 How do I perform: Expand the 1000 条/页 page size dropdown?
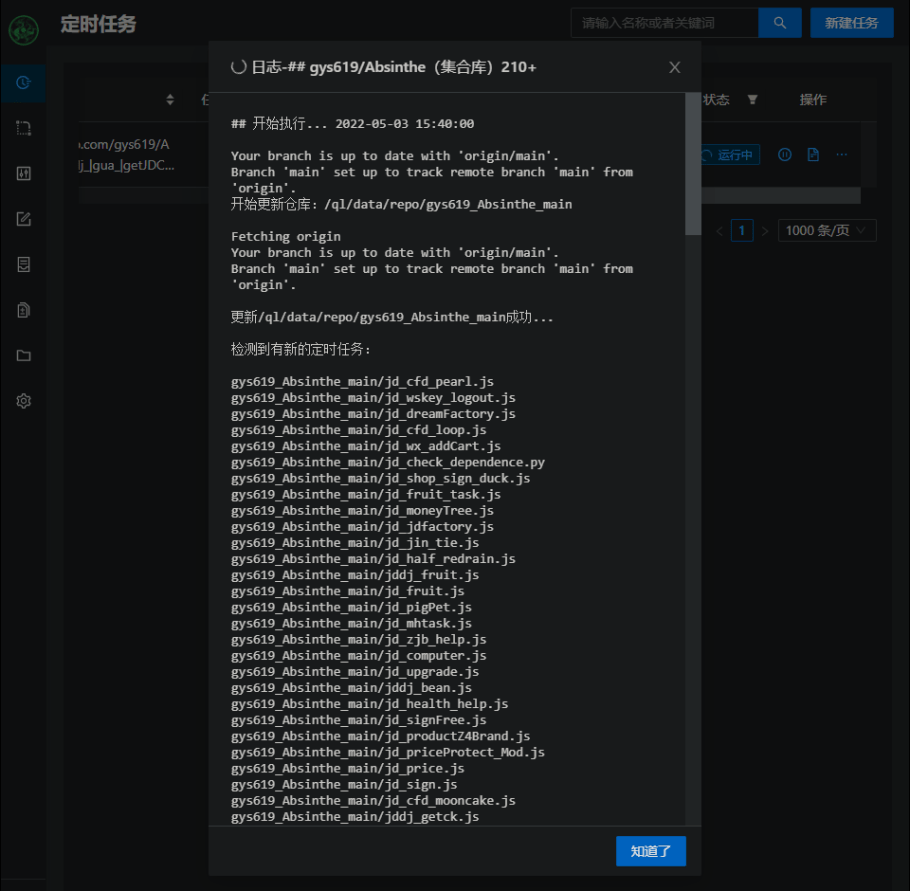[828, 231]
